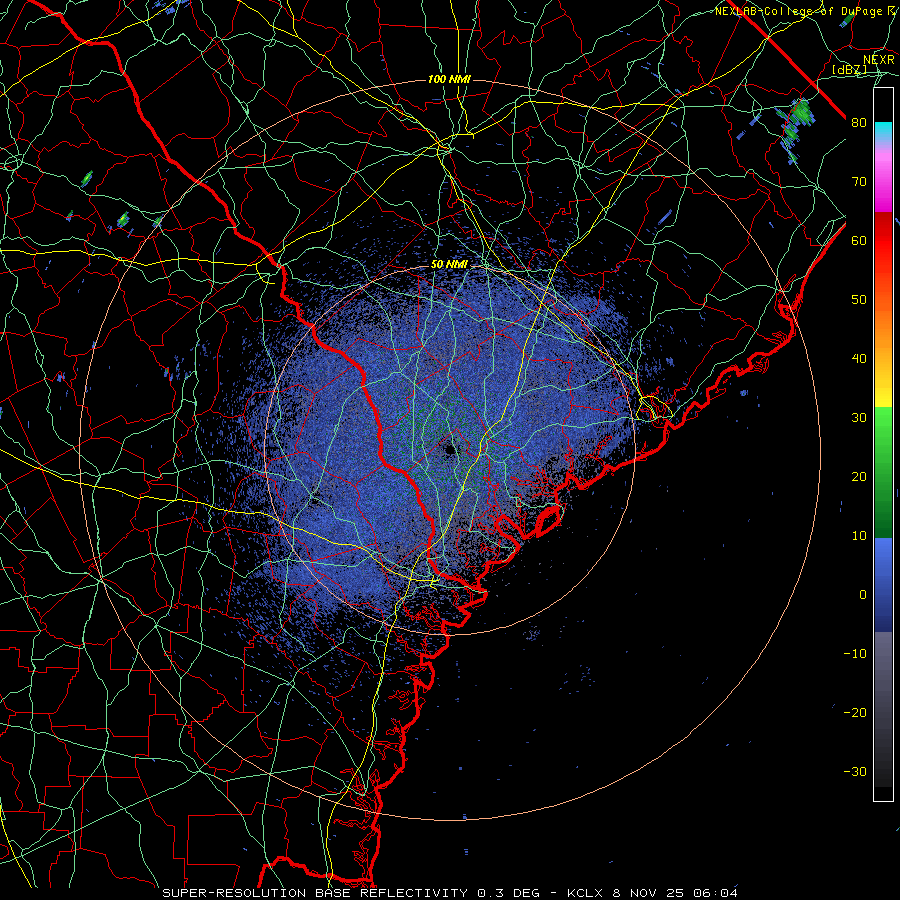The height and width of the screenshot is (900, 900).
Task: Click the 80 value on the dBZ scale
Action: coord(859,123)
